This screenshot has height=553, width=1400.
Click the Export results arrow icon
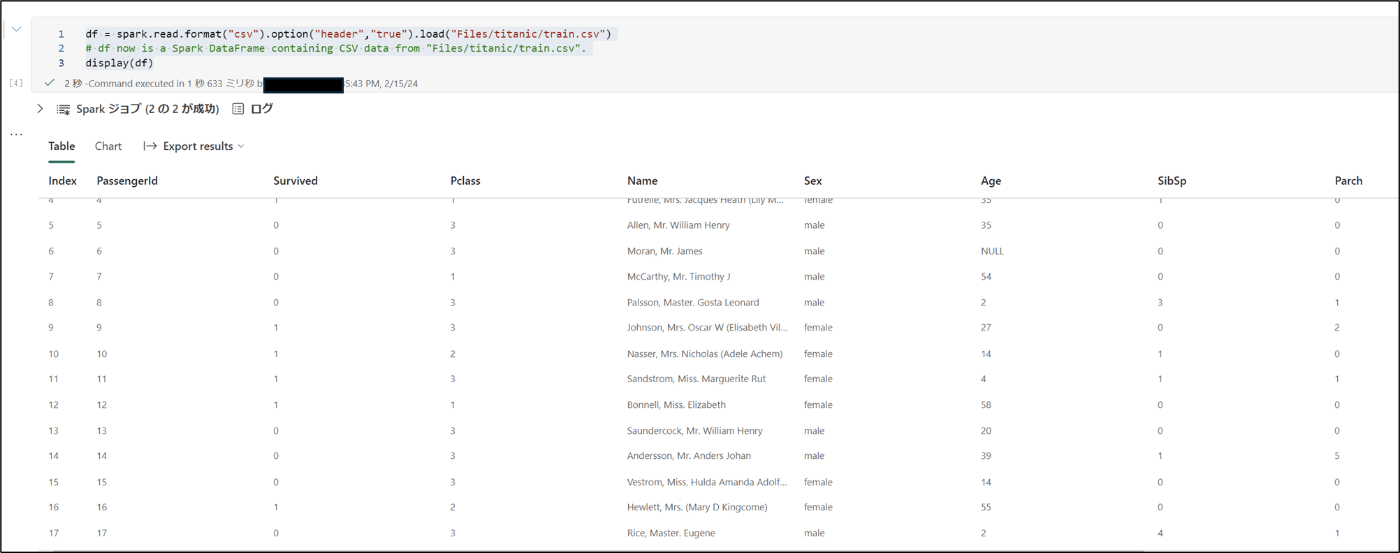[x=150, y=146]
